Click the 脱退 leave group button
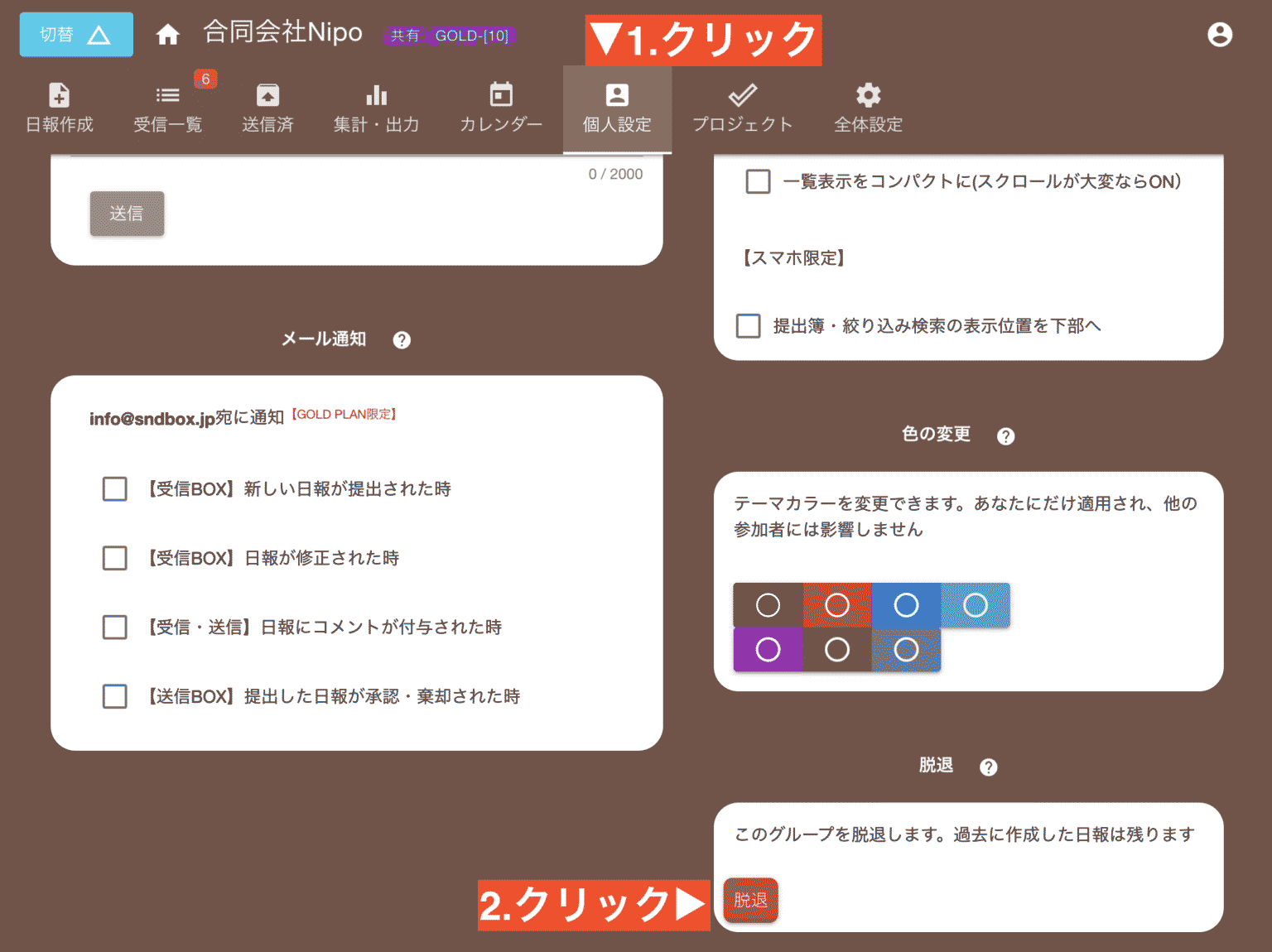This screenshot has height=952, width=1272. pyautogui.click(x=750, y=901)
